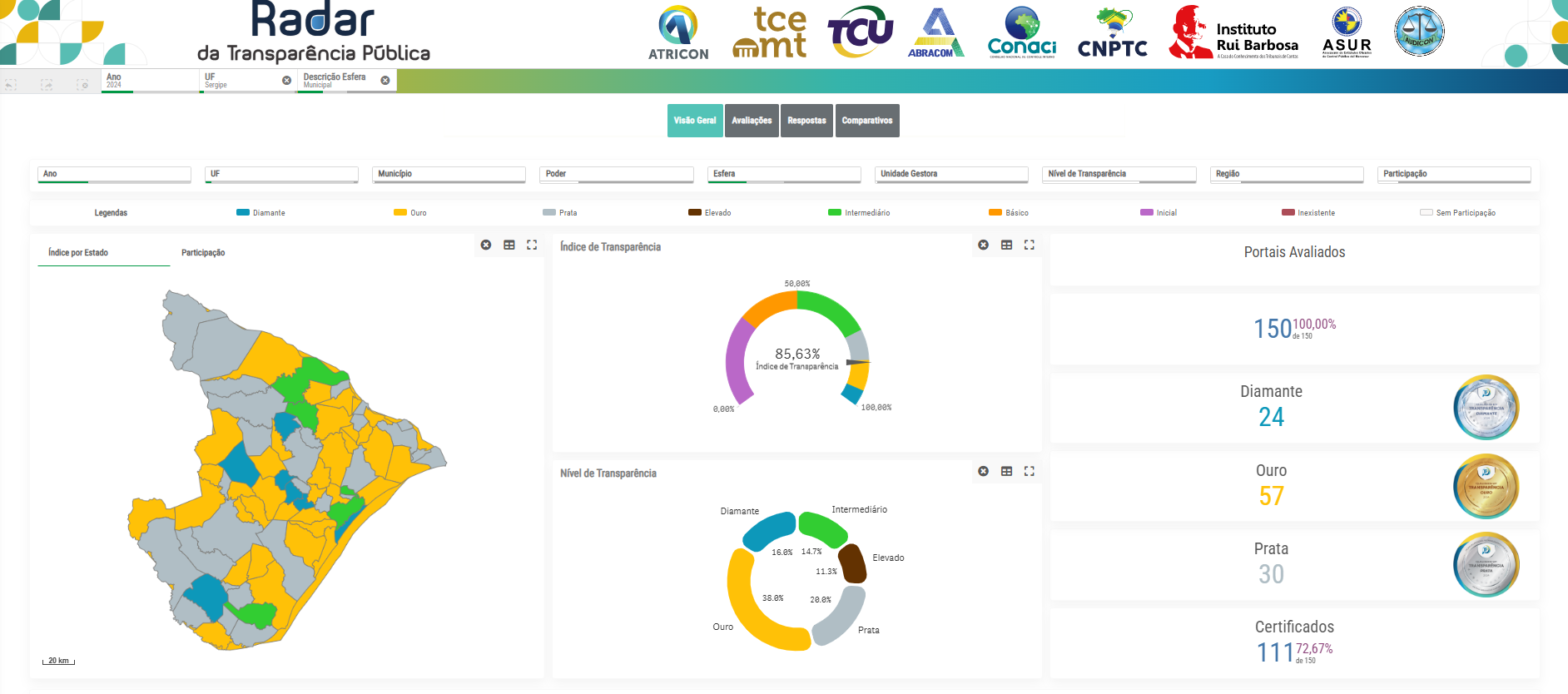Open the Comparativos tab

click(866, 121)
